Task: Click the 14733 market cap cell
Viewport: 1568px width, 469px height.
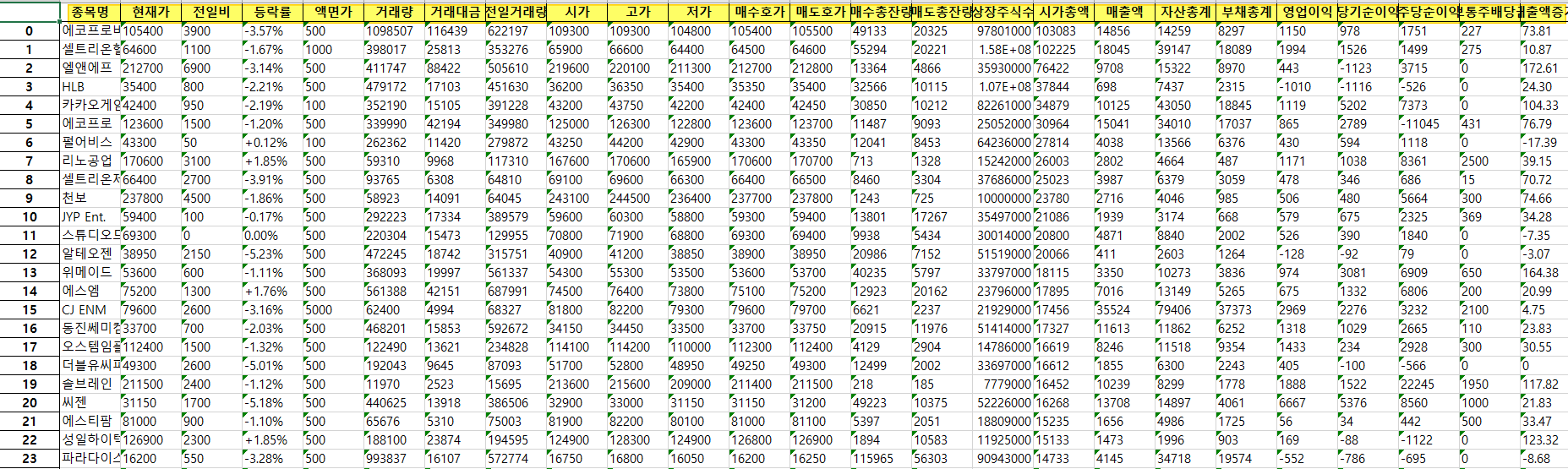Action: pos(1064,459)
